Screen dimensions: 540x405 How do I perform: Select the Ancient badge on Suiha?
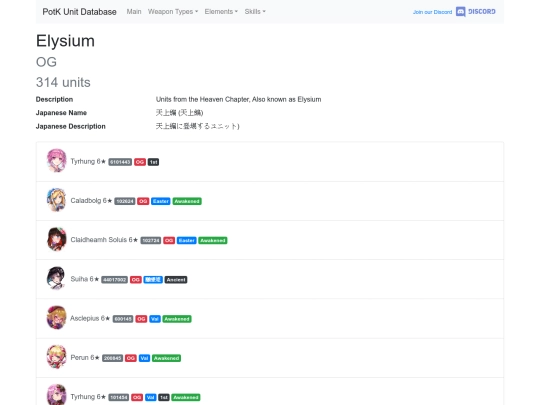pos(176,280)
